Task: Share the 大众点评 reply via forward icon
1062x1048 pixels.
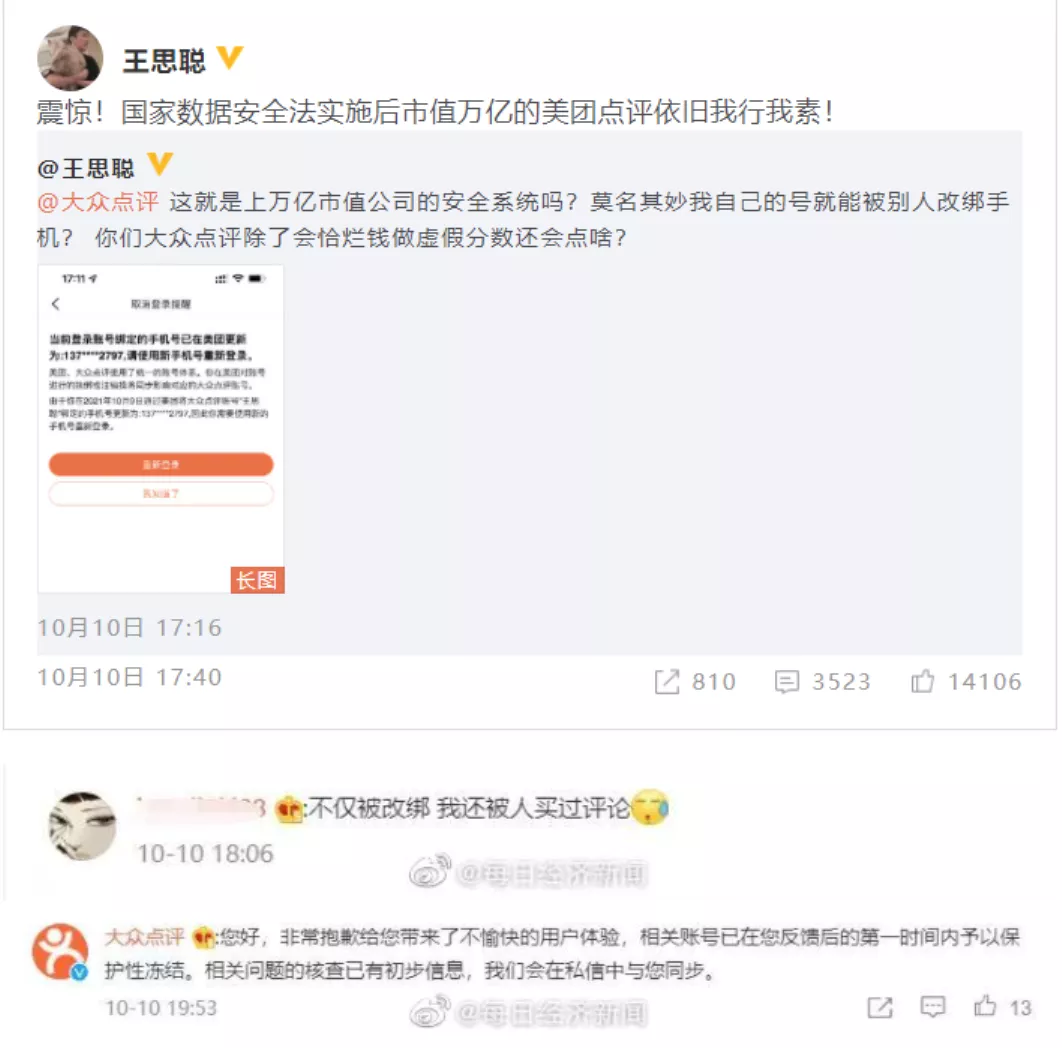Action: (880, 1007)
